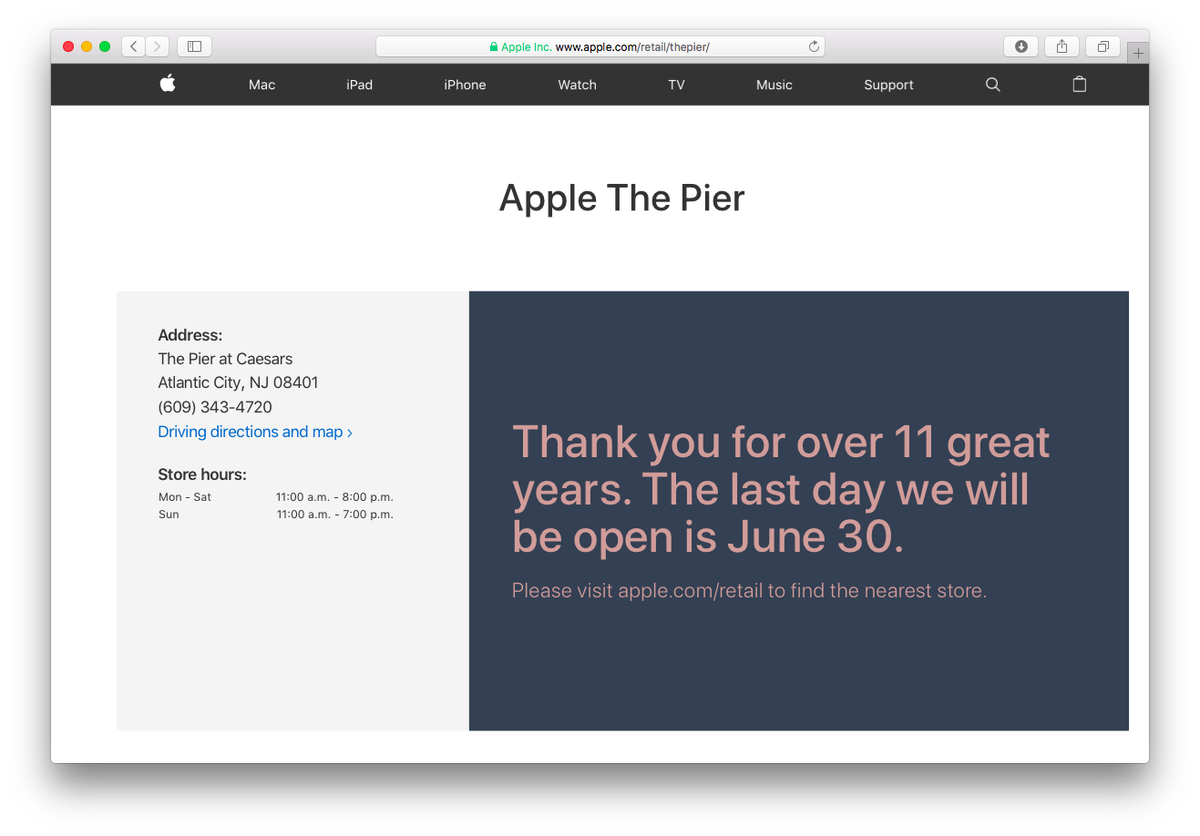Click the apple.com/retail/thepier address field
1200x836 pixels.
point(600,47)
